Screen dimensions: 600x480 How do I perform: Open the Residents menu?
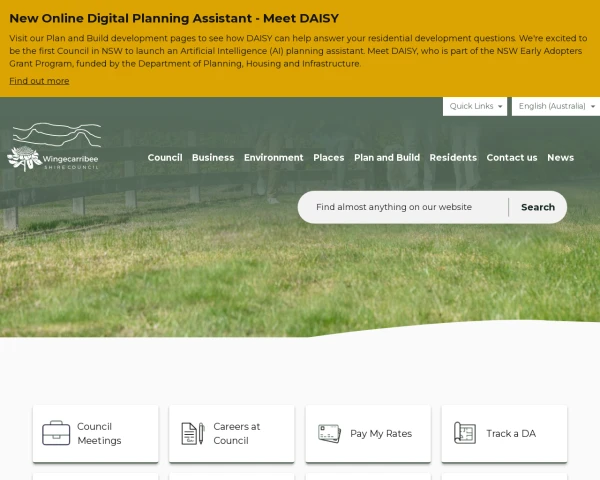pyautogui.click(x=453, y=158)
